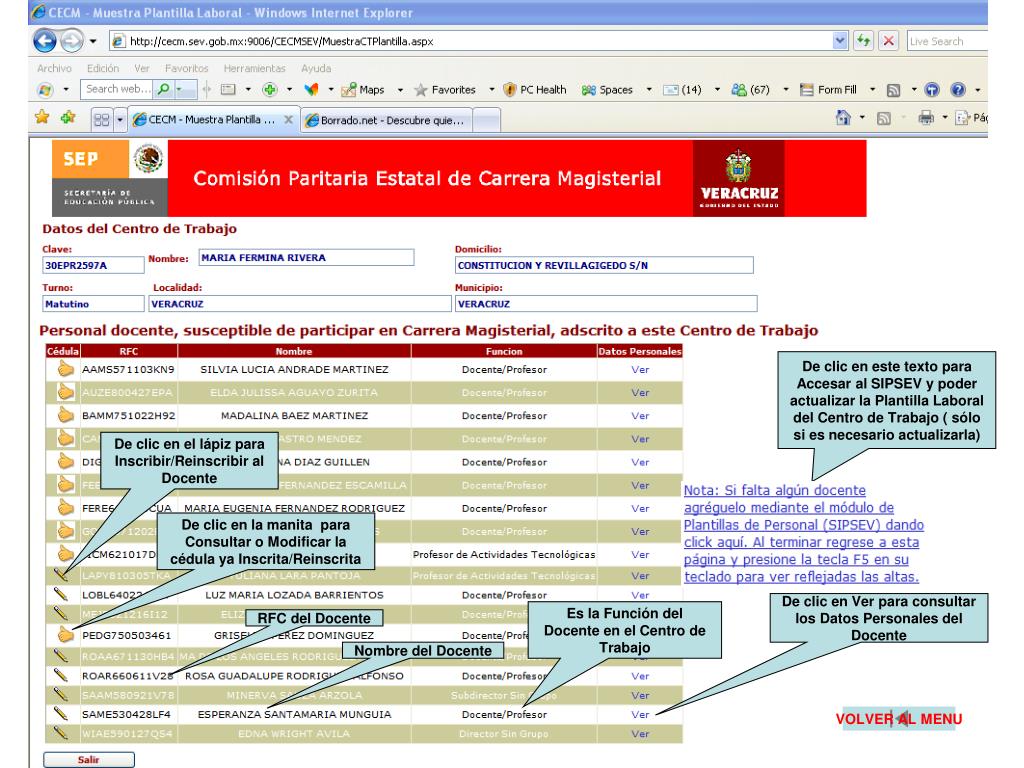The height and width of the screenshot is (768, 1024).
Task: Open a new blank tab
Action: (x=487, y=120)
